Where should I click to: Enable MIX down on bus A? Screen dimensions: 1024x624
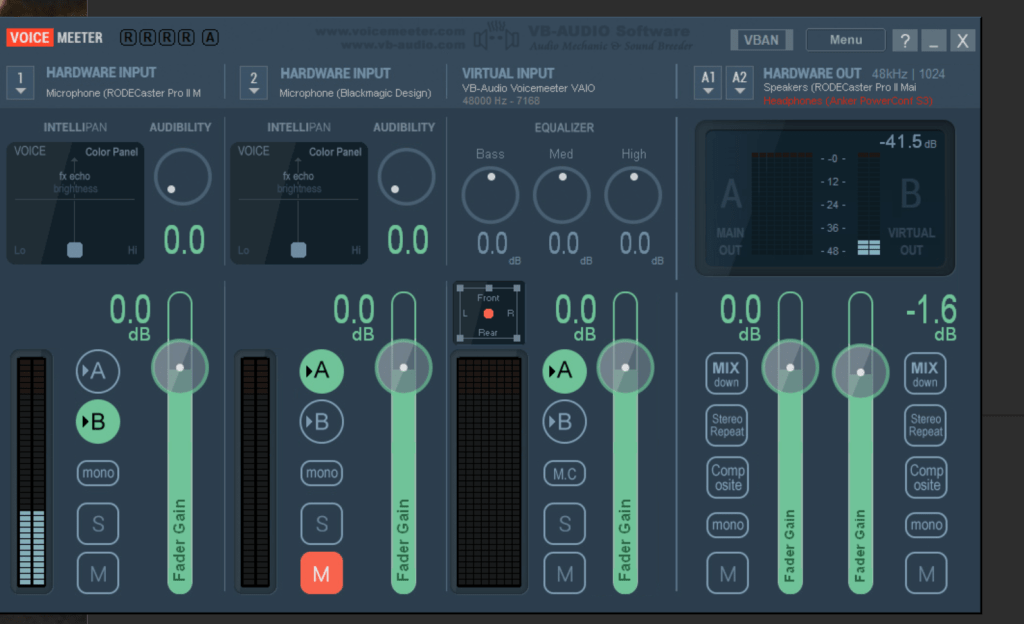[727, 373]
